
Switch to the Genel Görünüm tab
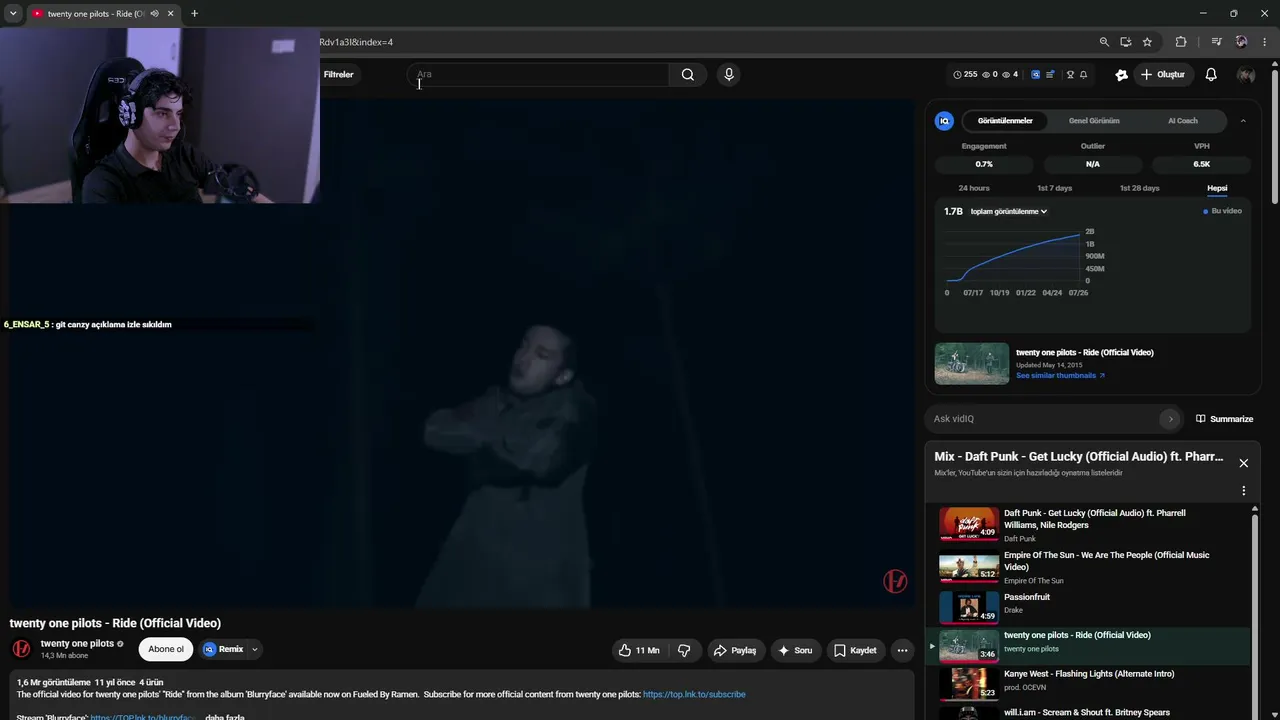[1094, 121]
